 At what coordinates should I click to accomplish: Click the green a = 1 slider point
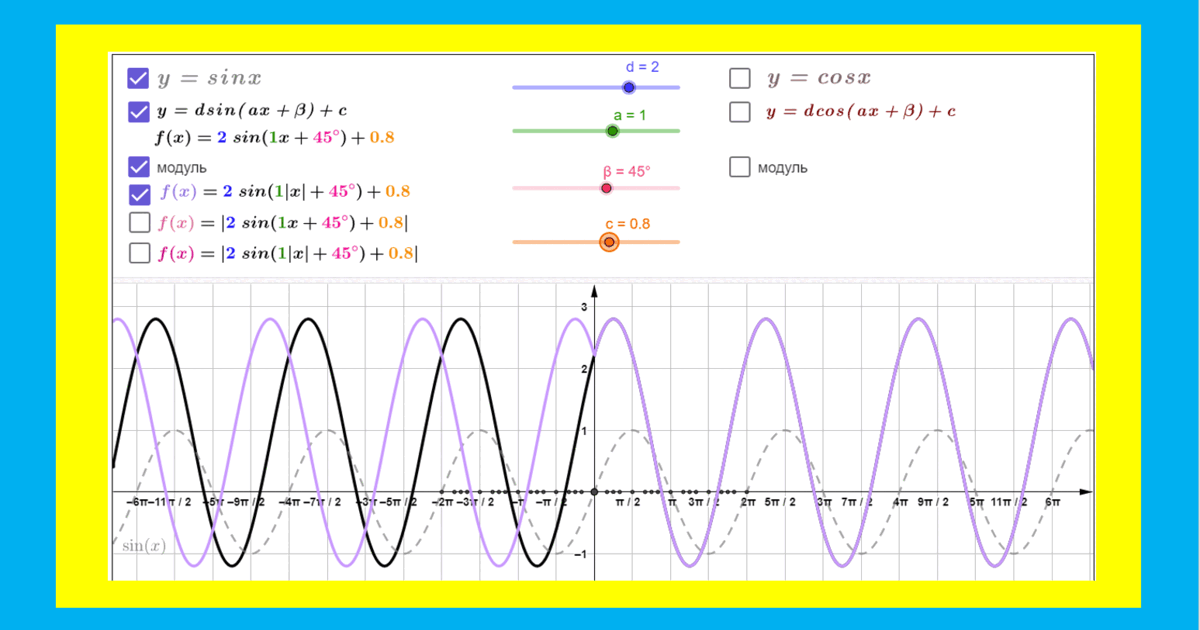pos(613,130)
